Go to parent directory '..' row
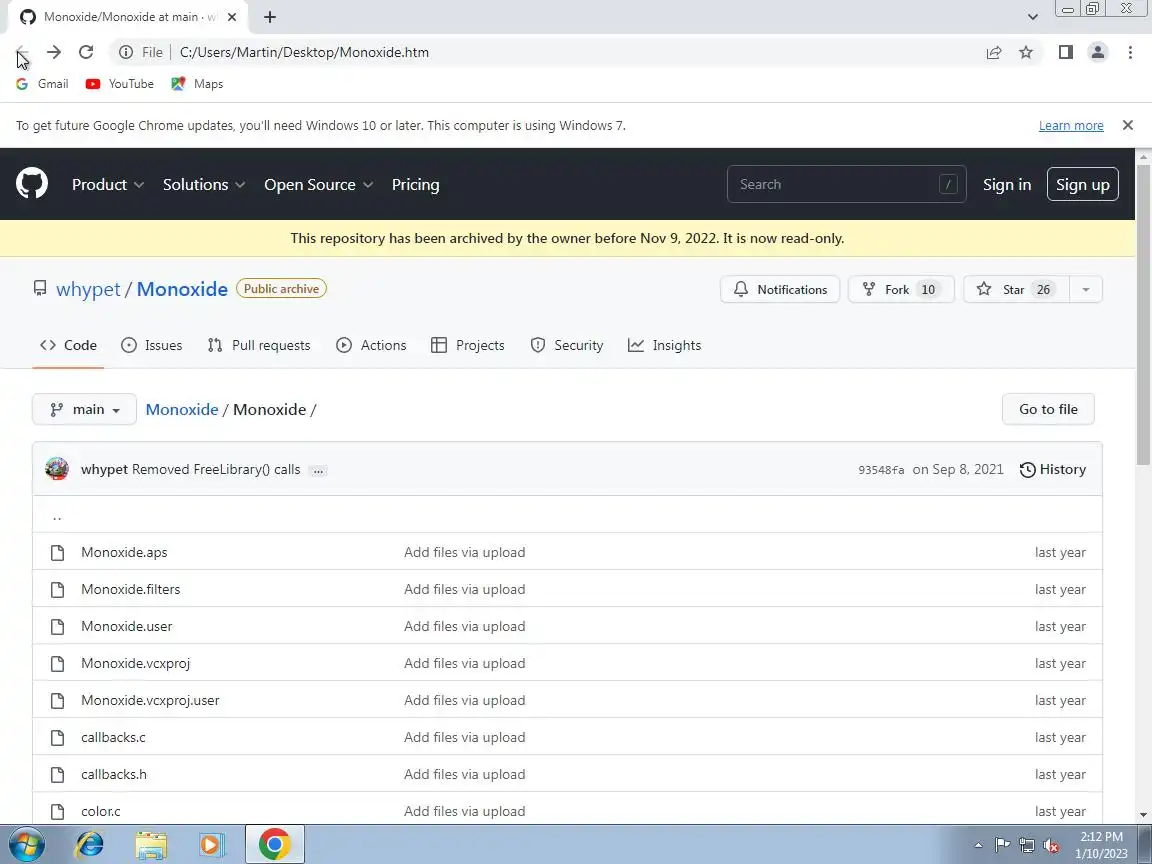Image resolution: width=1152 pixels, height=864 pixels. click(x=567, y=515)
